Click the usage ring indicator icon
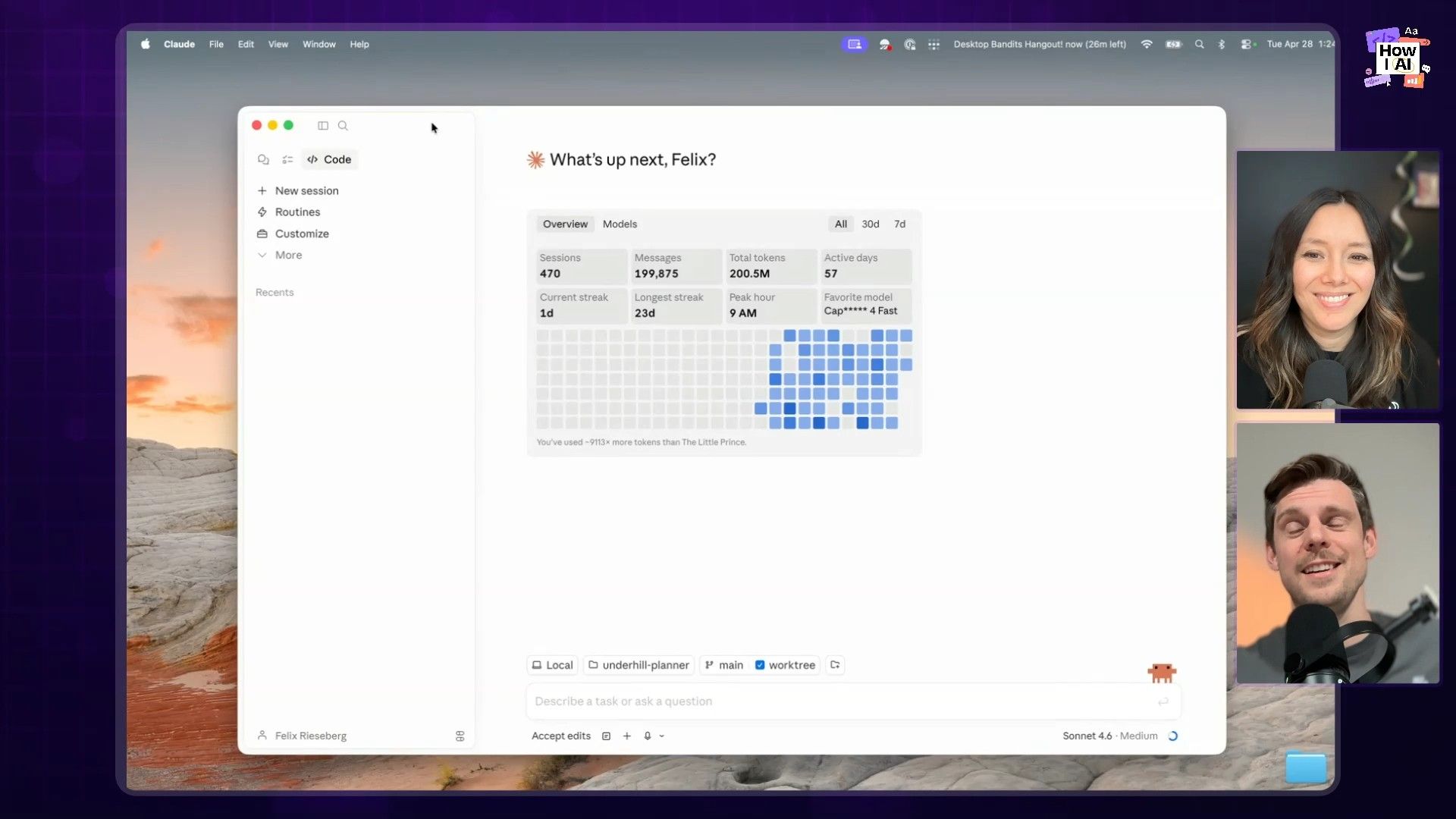 (1173, 736)
